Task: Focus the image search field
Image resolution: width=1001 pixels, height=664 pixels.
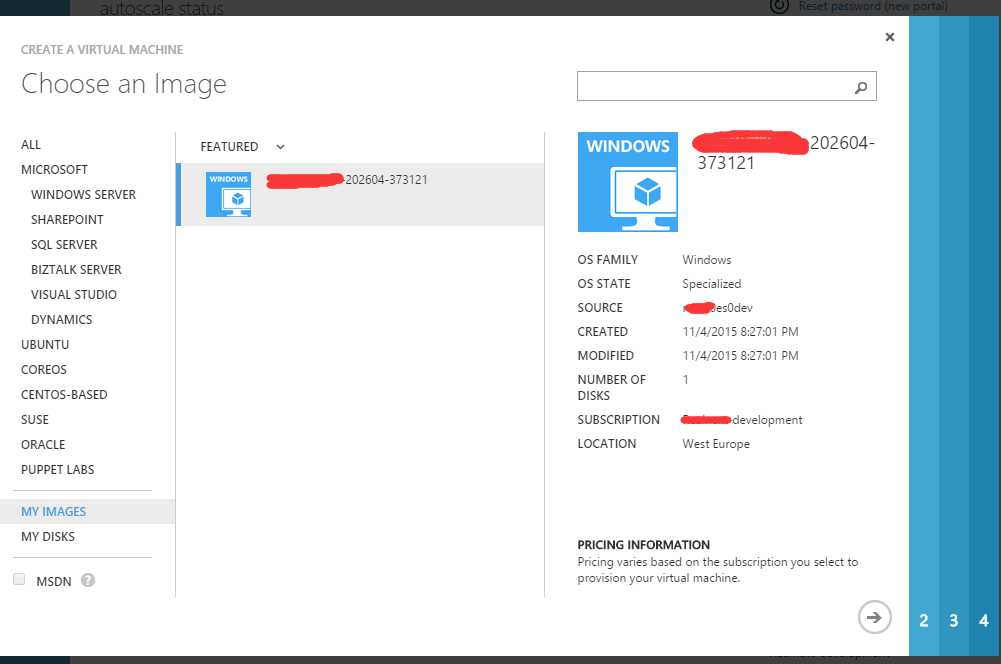Action: (726, 86)
